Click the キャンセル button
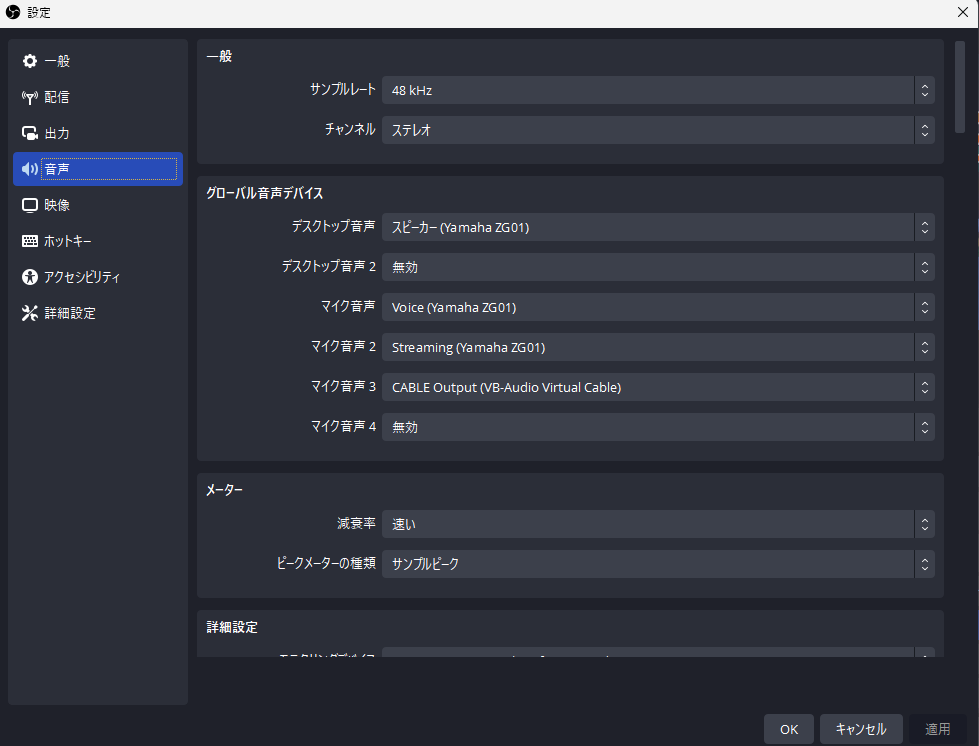The height and width of the screenshot is (746, 979). click(x=861, y=729)
